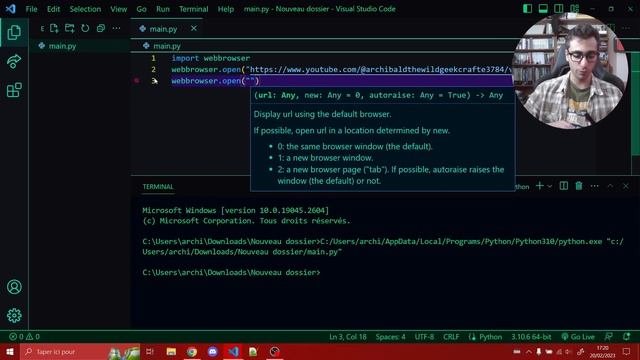Image resolution: width=640 pixels, height=360 pixels.
Task: Open main.py in the Explorer tree
Action: point(62,46)
